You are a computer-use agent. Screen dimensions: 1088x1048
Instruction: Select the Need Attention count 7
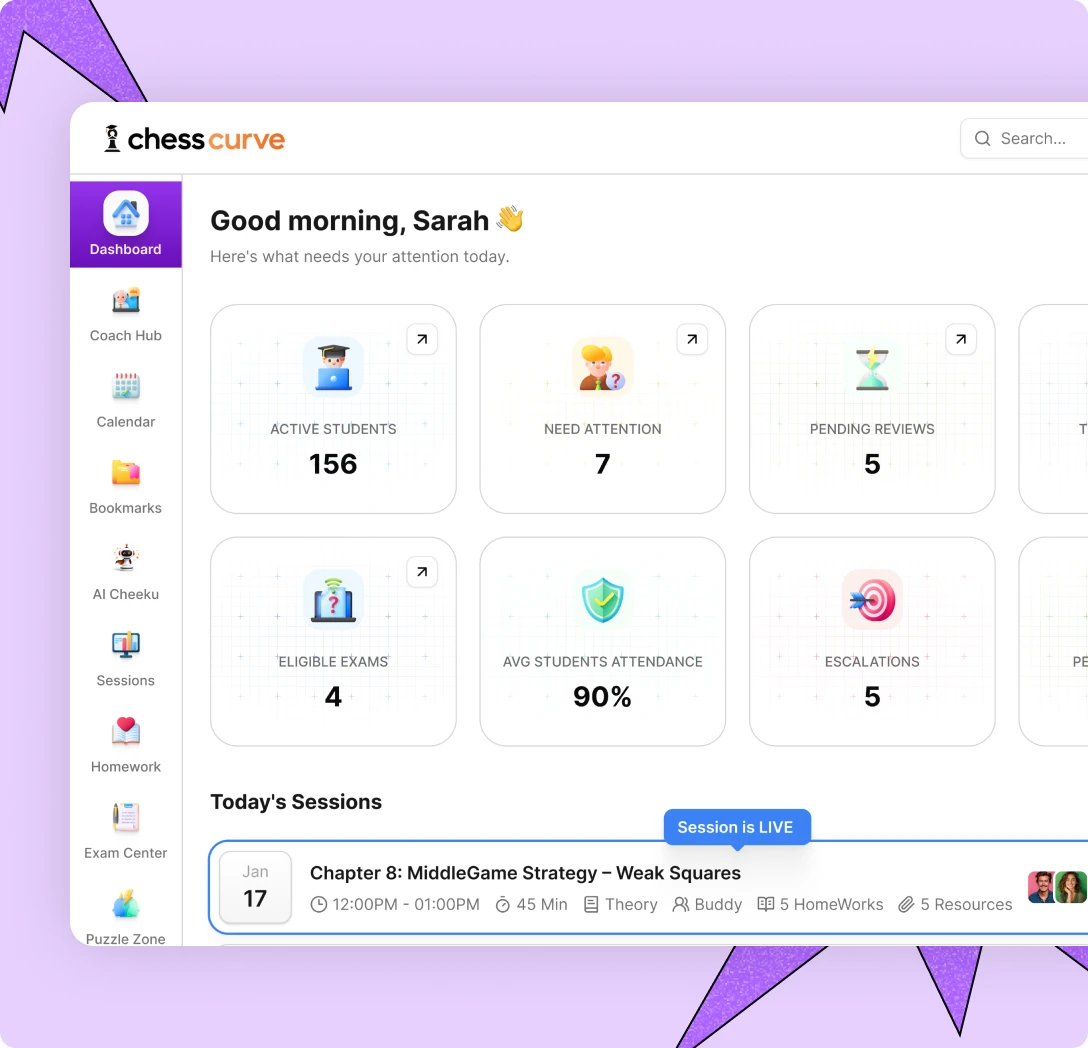tap(602, 464)
